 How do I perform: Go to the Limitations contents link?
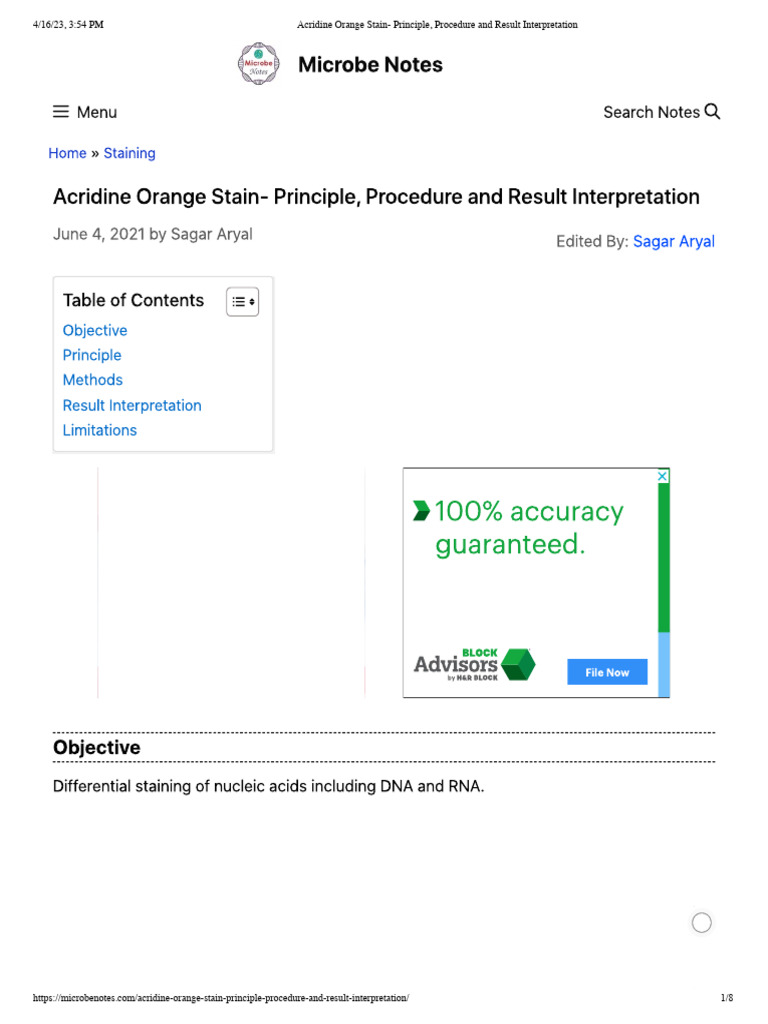click(100, 430)
